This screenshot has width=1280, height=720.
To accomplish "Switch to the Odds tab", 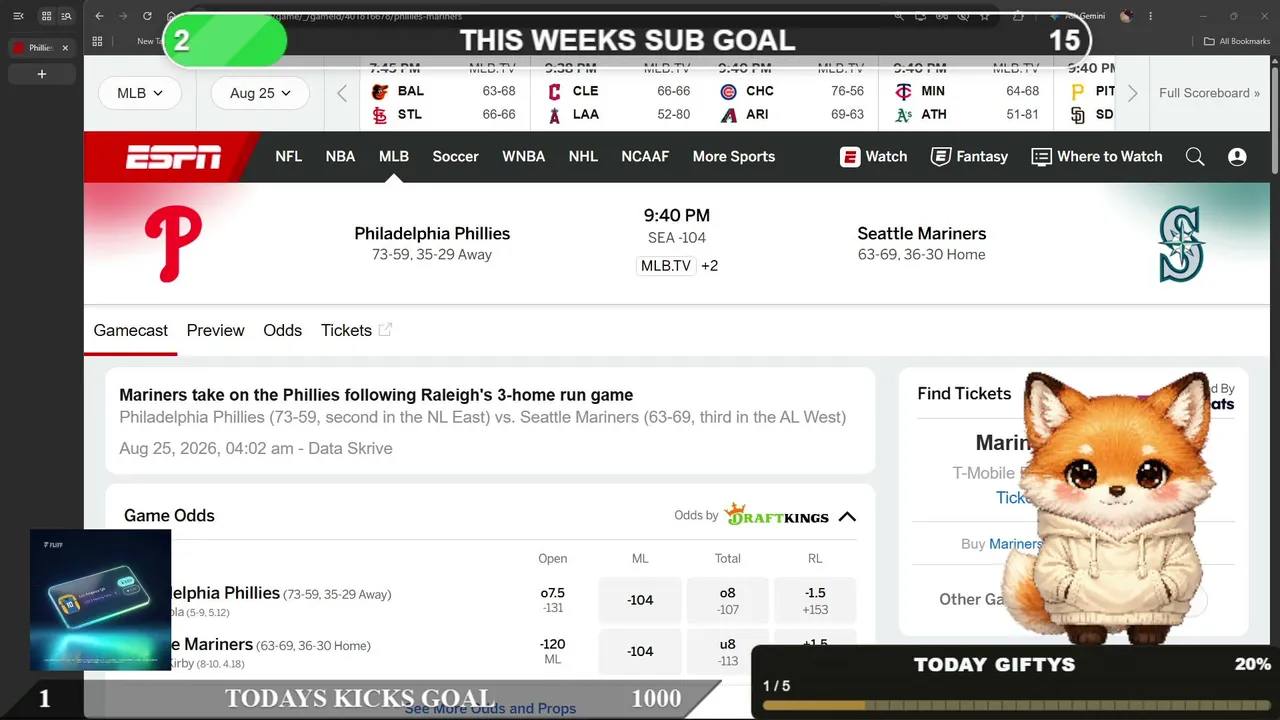I will [x=282, y=330].
